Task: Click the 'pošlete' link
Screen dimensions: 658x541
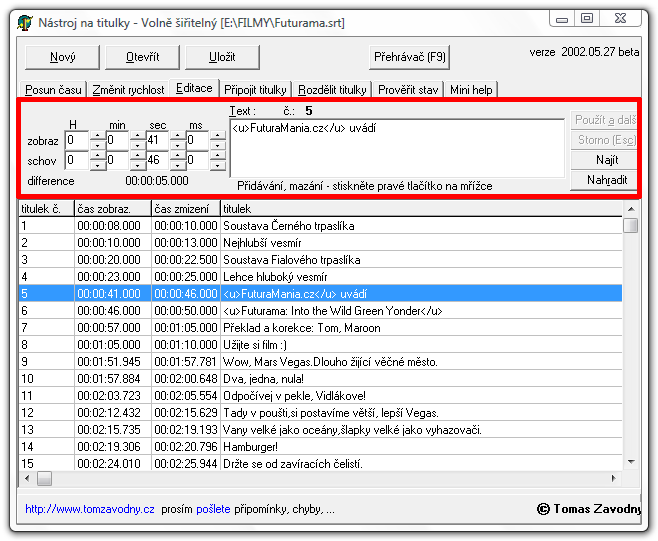Action: pyautogui.click(x=213, y=509)
